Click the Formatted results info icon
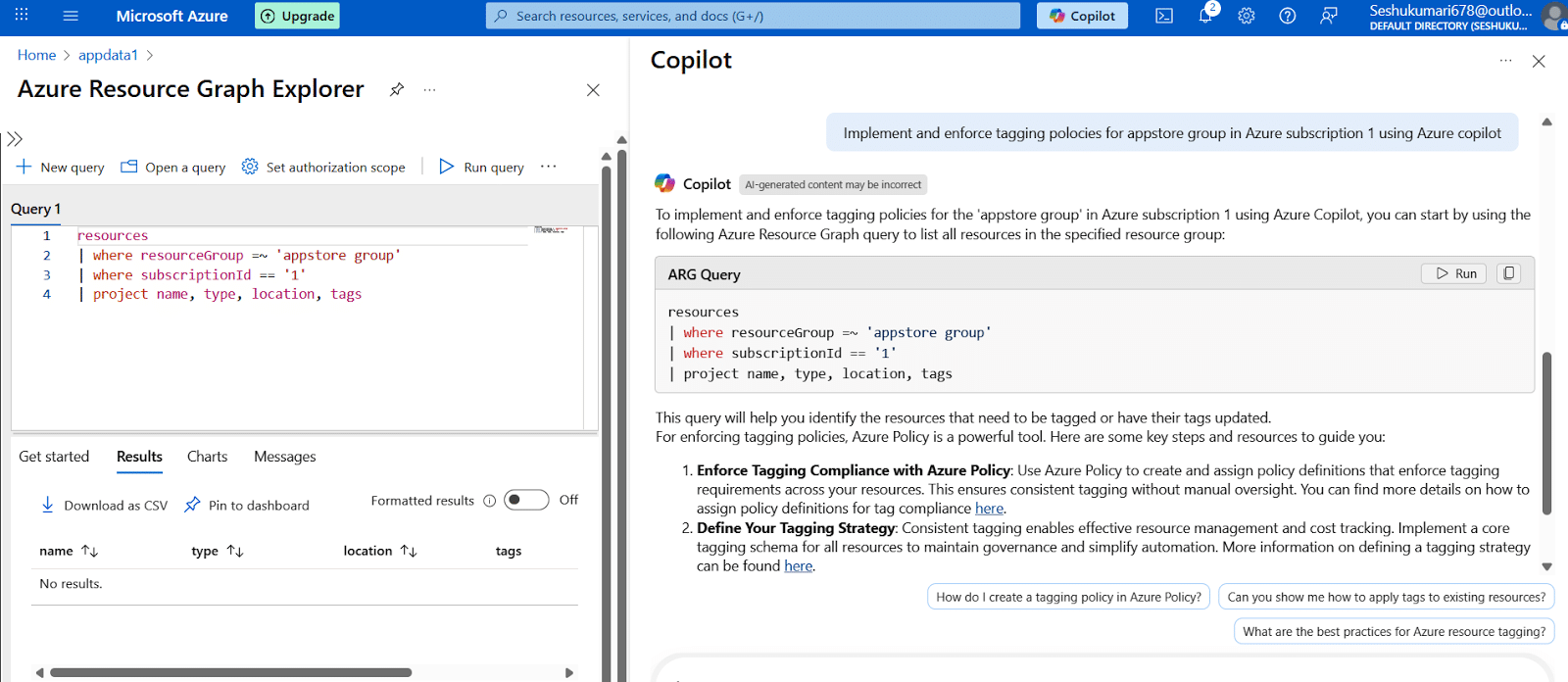This screenshot has width=1568, height=682. coord(489,501)
